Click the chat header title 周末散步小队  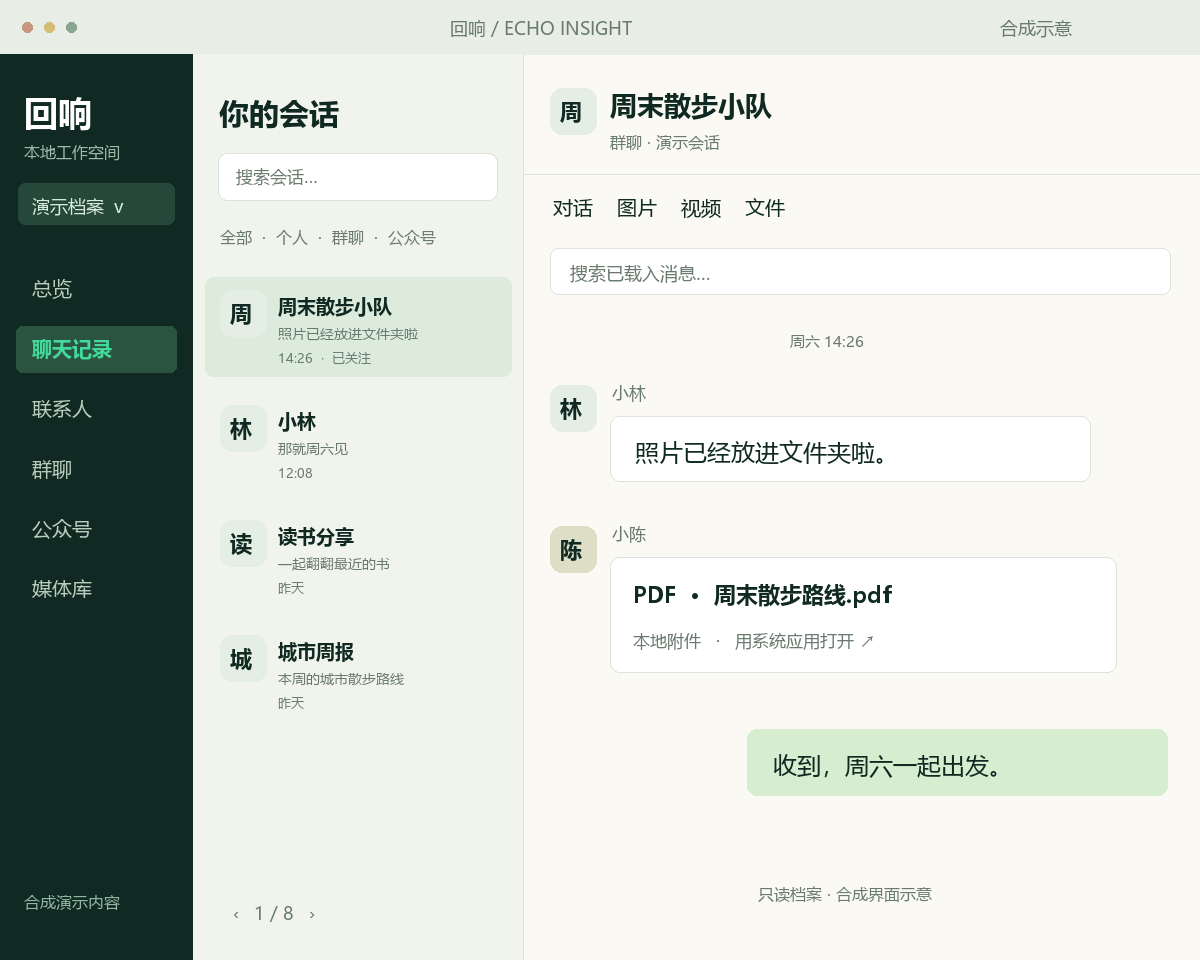(x=690, y=107)
